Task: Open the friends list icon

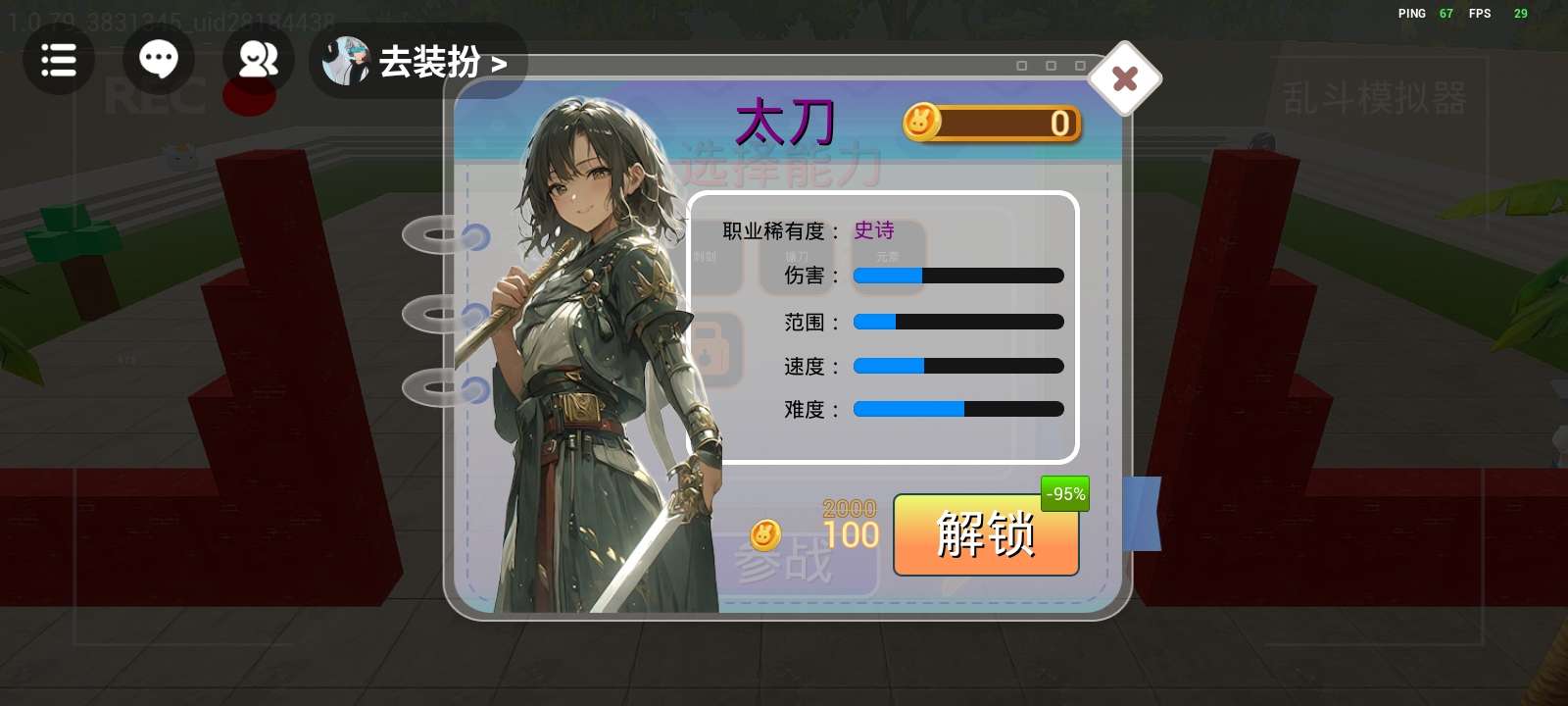Action: click(259, 60)
